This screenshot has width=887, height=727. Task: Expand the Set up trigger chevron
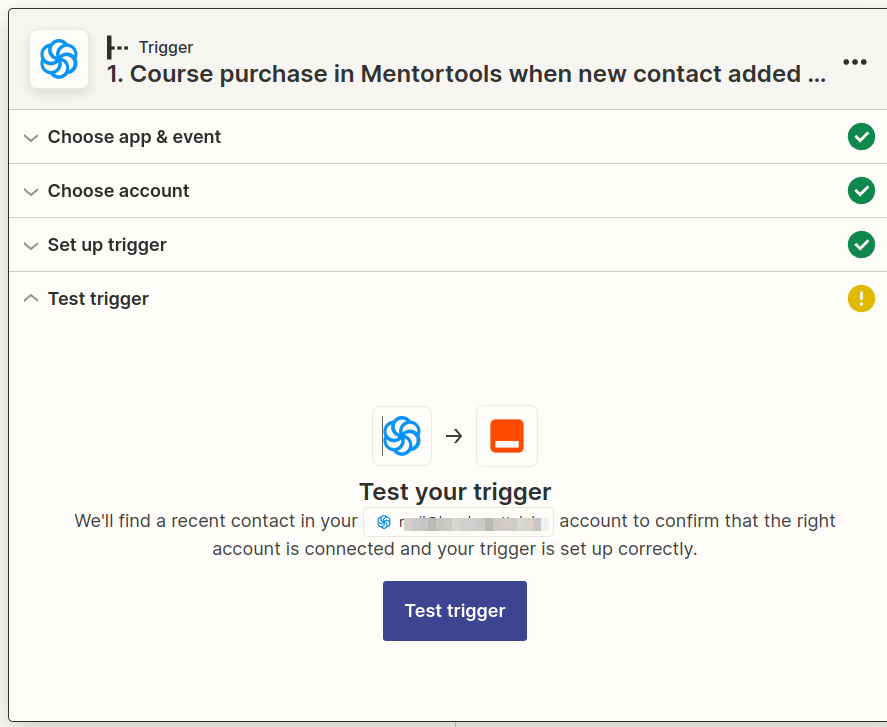(x=31, y=245)
